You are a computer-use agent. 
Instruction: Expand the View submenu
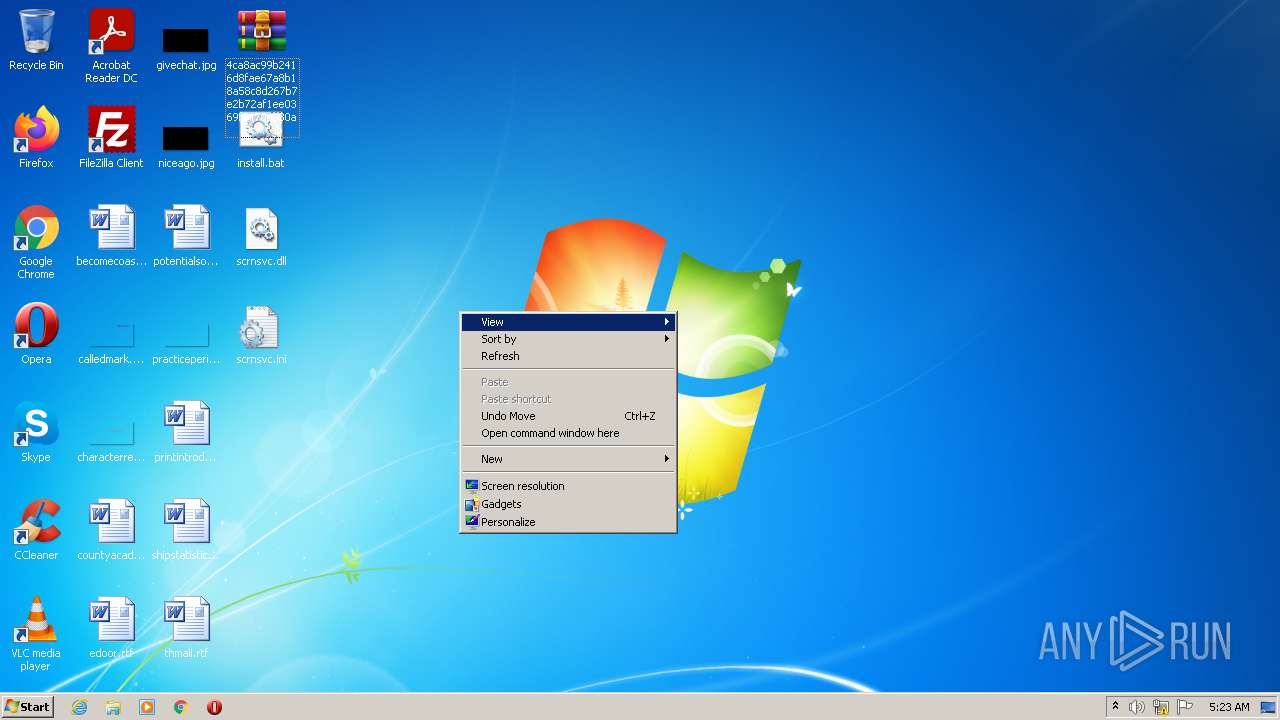coord(568,322)
